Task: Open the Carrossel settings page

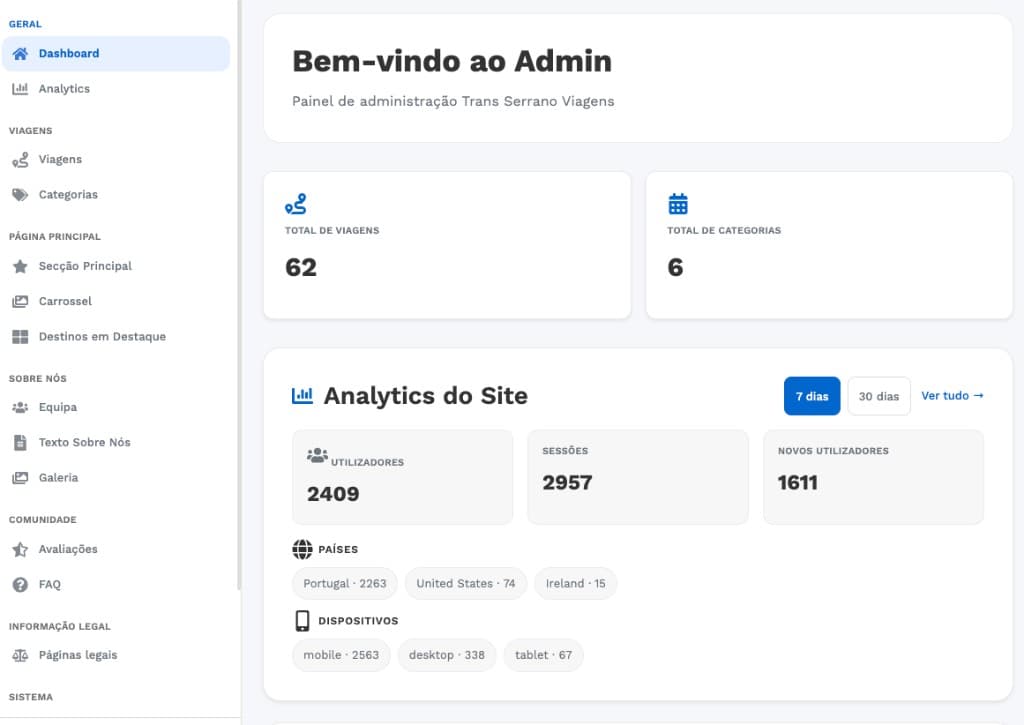Action: (x=116, y=301)
